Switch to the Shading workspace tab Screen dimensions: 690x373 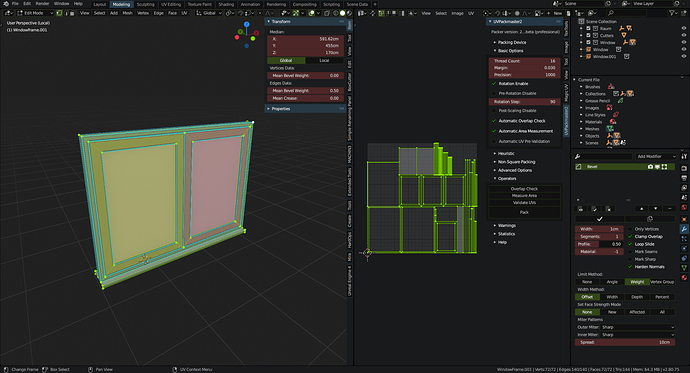[x=226, y=4]
